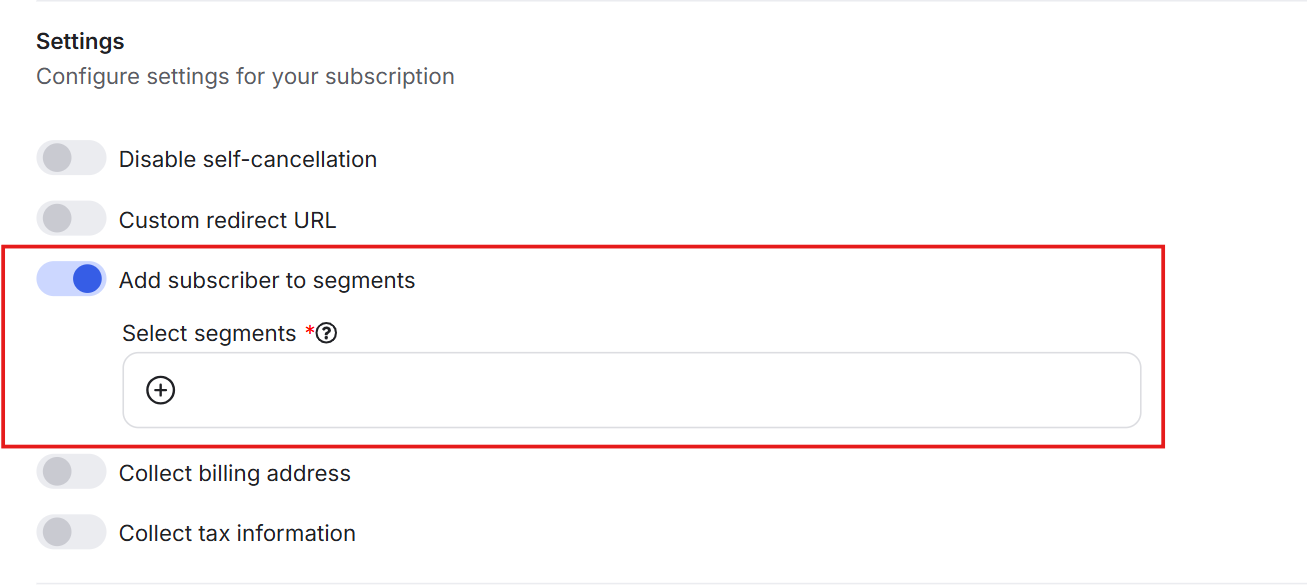Click the Custom redirect URL label
The width and height of the screenshot is (1307, 586).
click(x=227, y=220)
